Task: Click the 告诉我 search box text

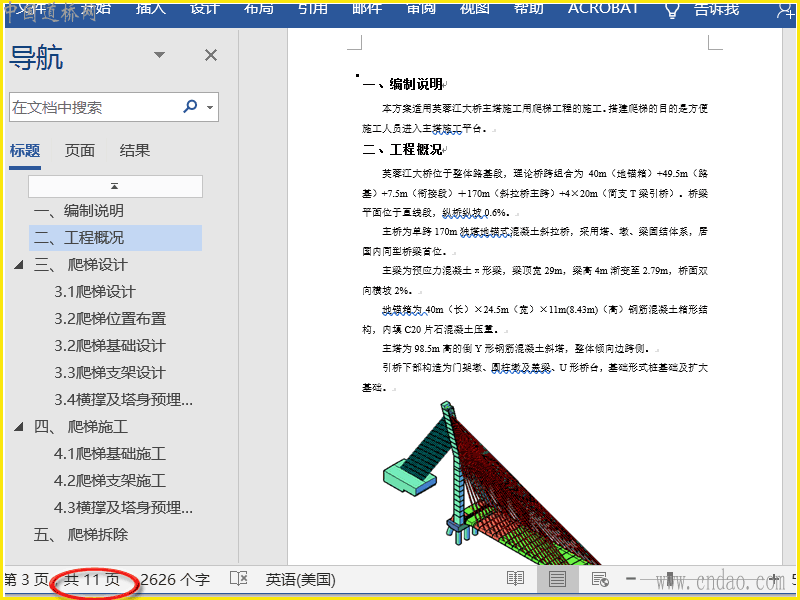Action: coord(716,8)
